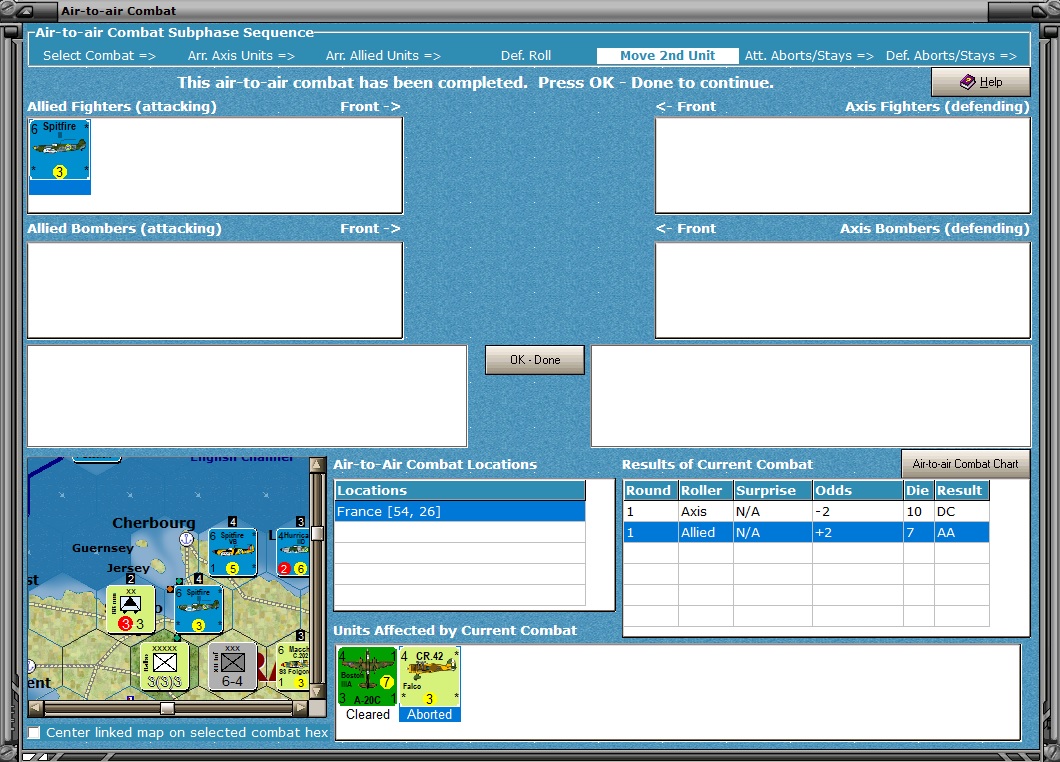This screenshot has height=762, width=1060.
Task: Select the Macchi C.202 counter on map
Action: click(x=293, y=667)
